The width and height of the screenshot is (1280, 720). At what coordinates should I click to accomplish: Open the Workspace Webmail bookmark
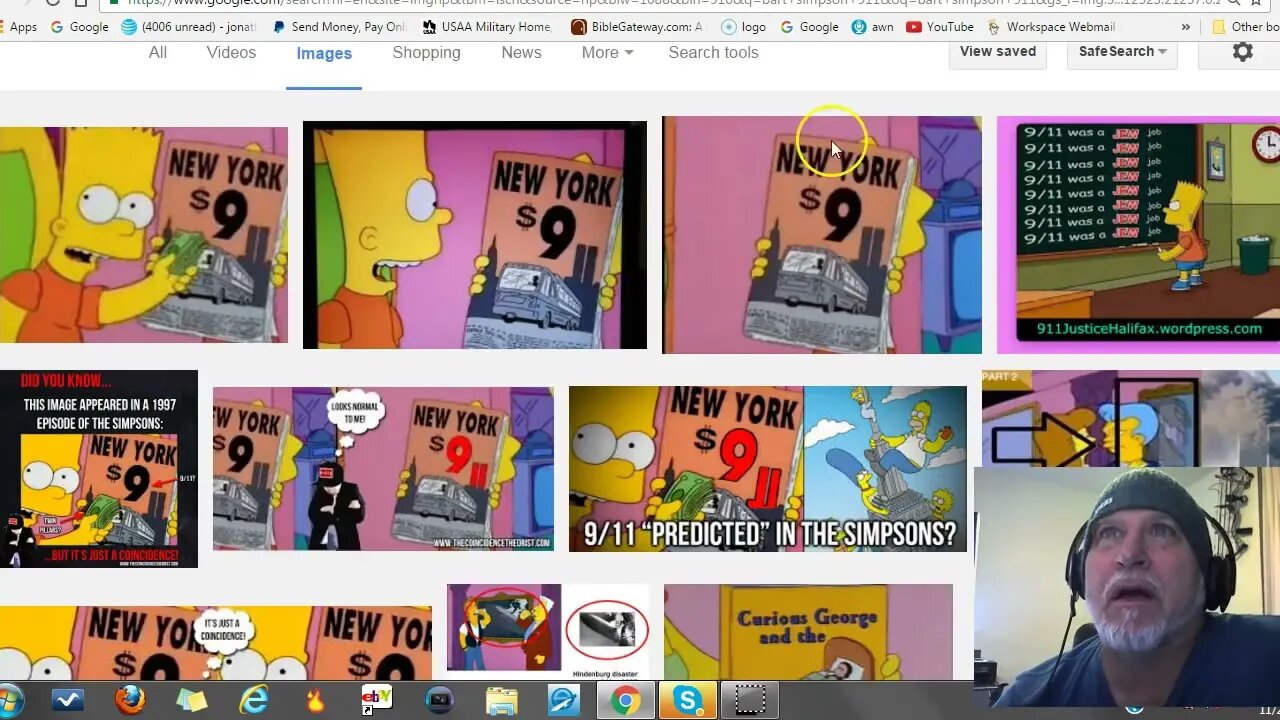(1050, 27)
